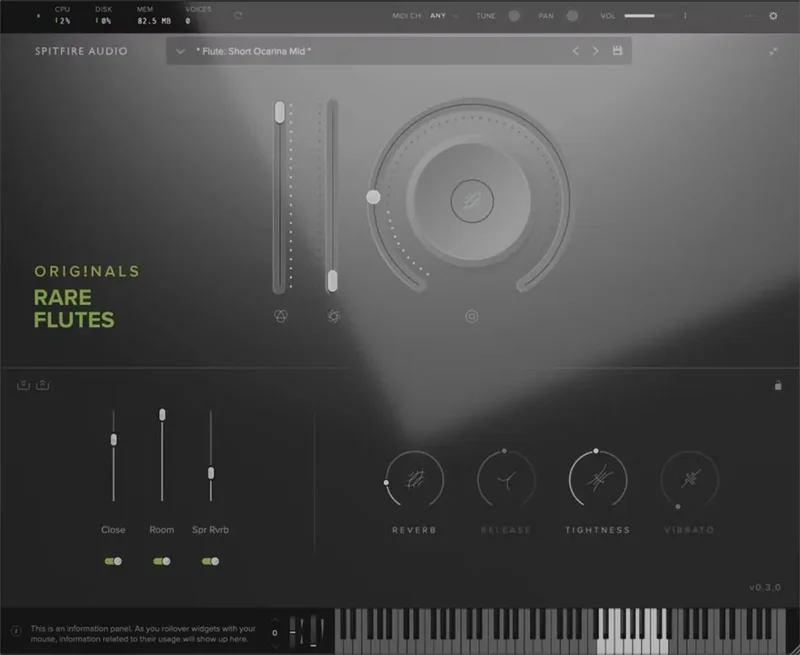Click the three-dot menu next to volume

(685, 16)
